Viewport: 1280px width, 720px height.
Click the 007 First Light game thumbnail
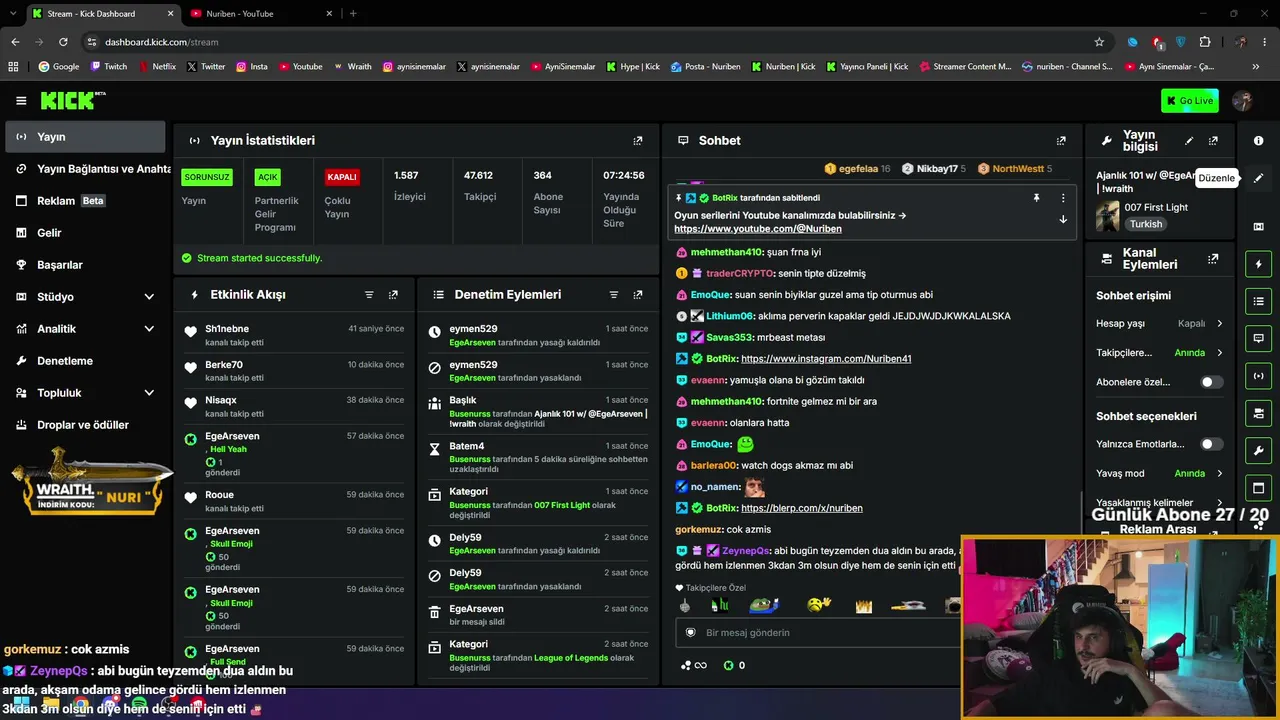(1107, 216)
